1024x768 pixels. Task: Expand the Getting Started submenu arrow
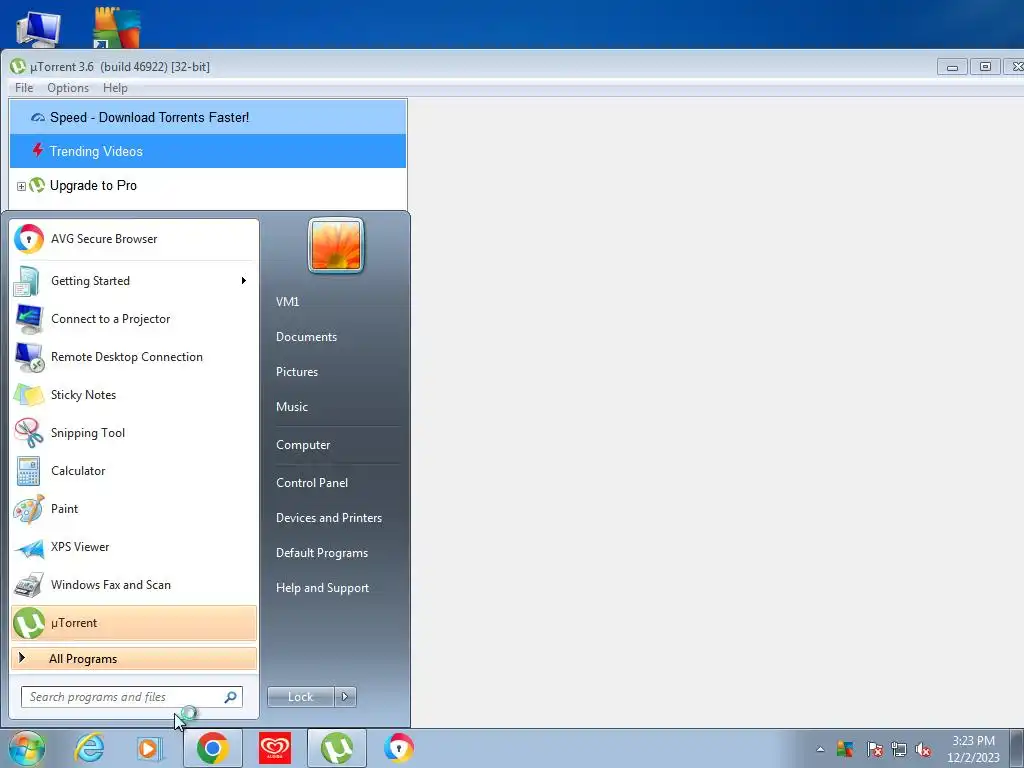coord(244,281)
